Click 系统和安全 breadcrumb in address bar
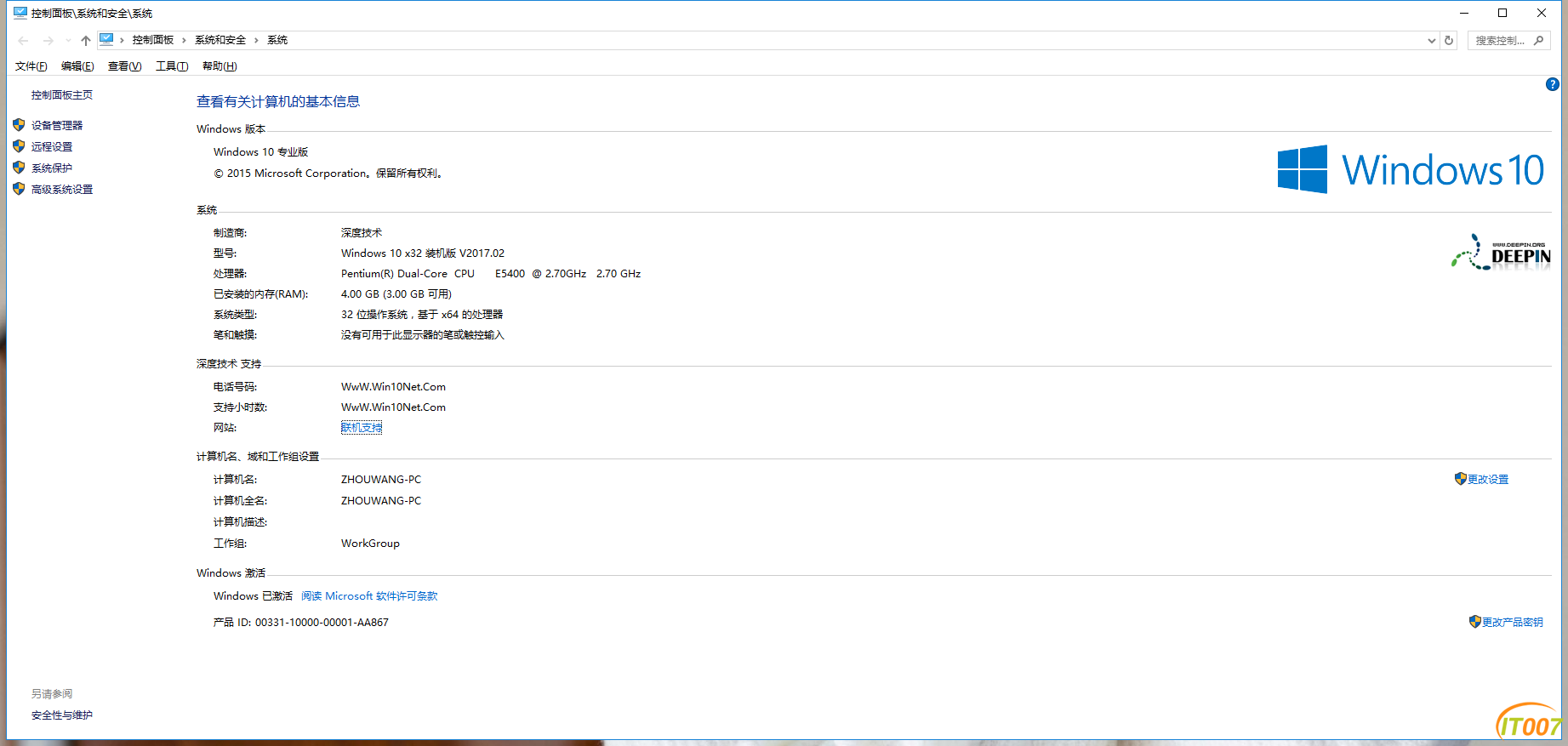 click(220, 40)
